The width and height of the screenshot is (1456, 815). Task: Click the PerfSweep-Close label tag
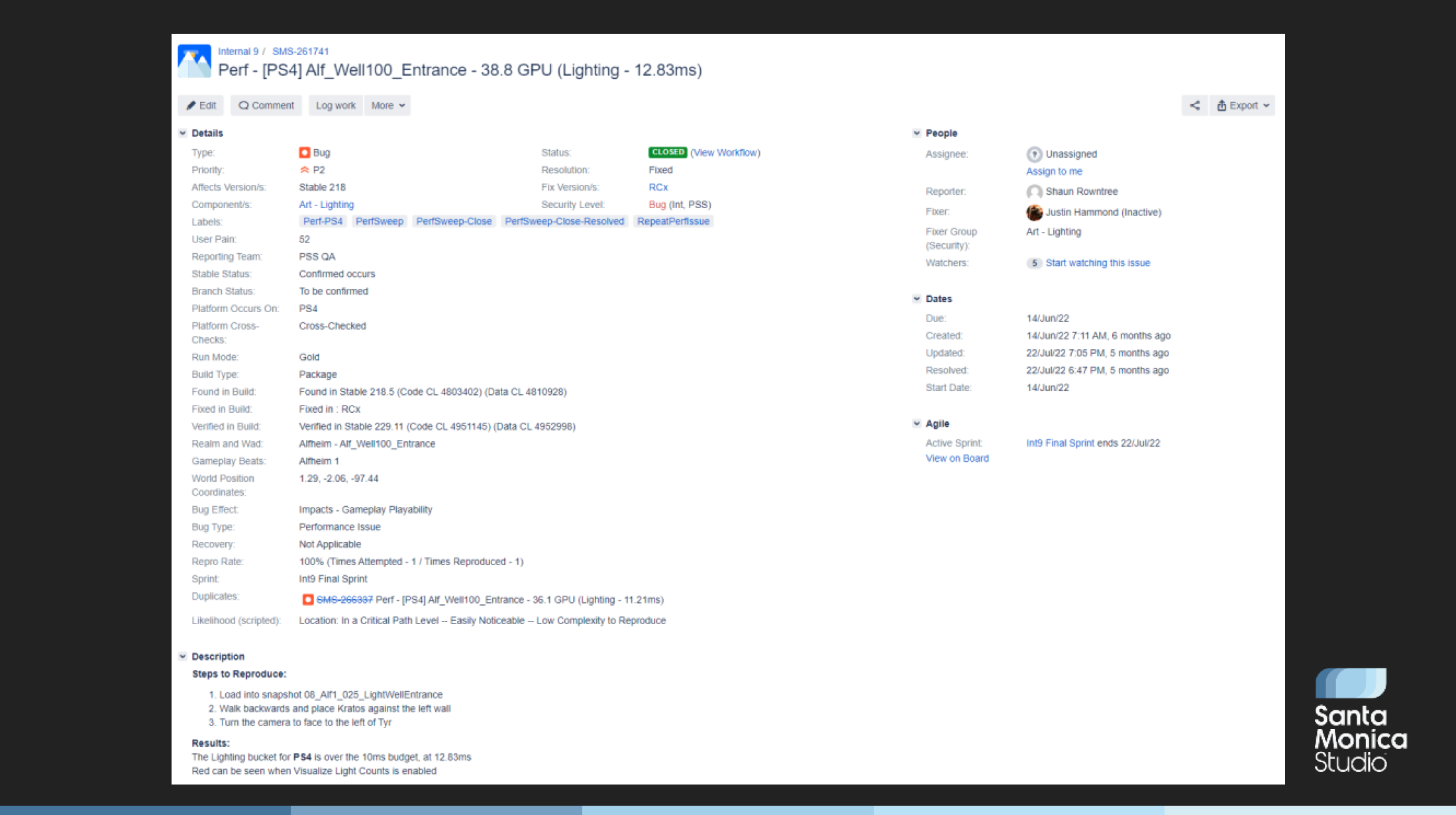click(454, 221)
